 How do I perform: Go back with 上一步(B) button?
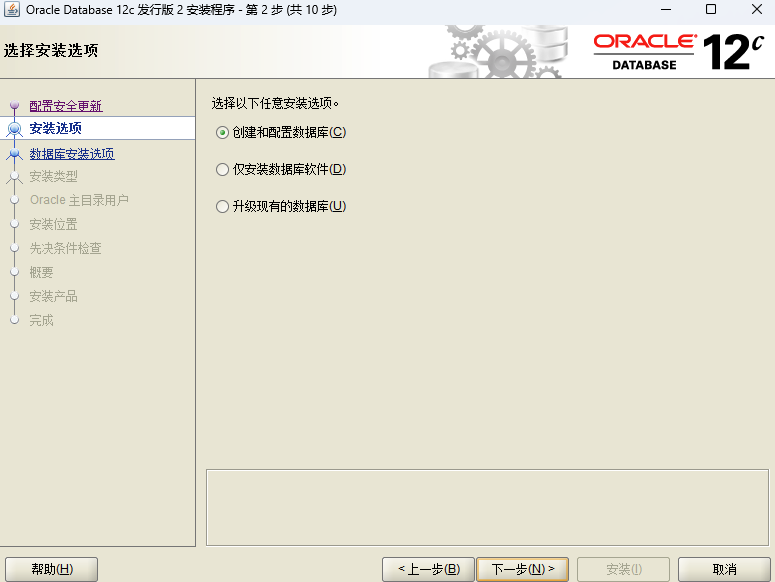tap(428, 569)
